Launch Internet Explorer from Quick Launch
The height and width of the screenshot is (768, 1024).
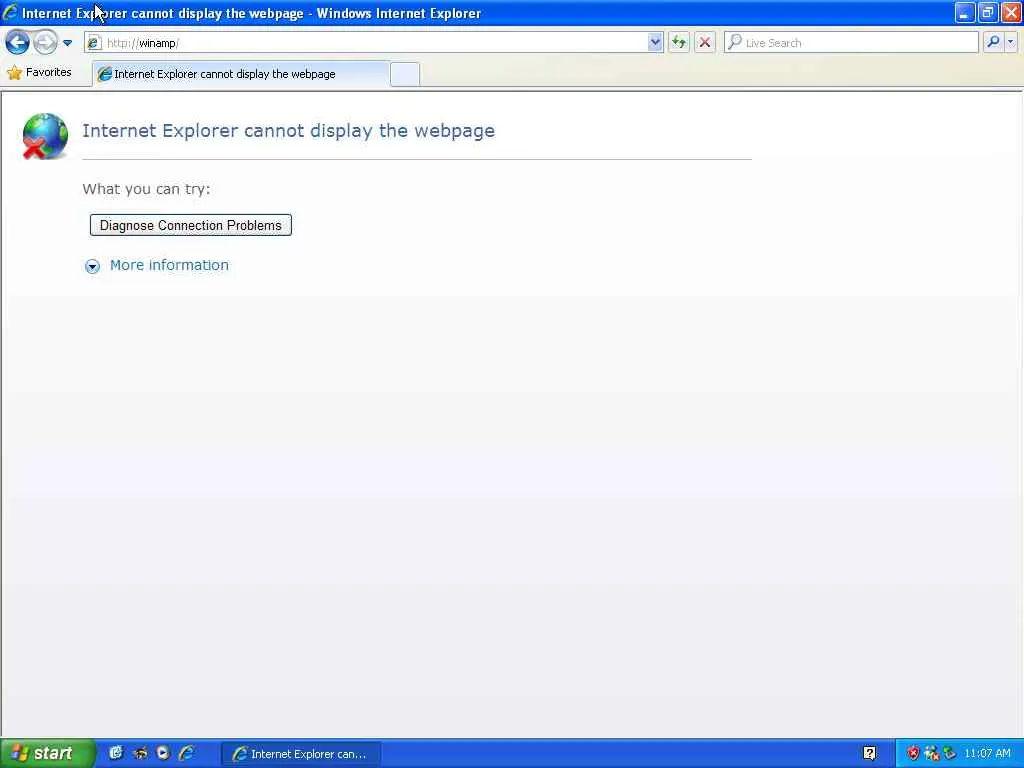(x=187, y=754)
